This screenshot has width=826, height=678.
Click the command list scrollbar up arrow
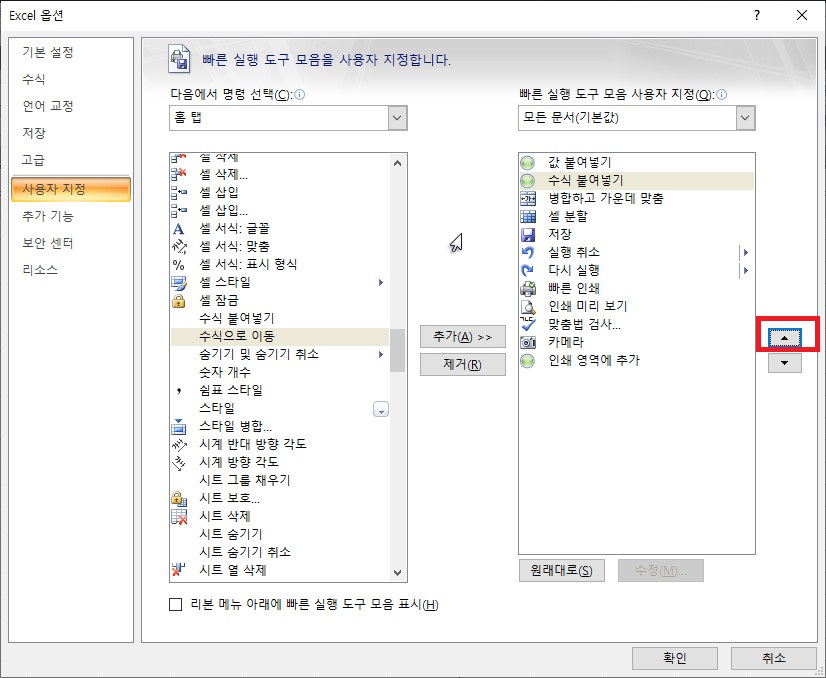pos(398,163)
